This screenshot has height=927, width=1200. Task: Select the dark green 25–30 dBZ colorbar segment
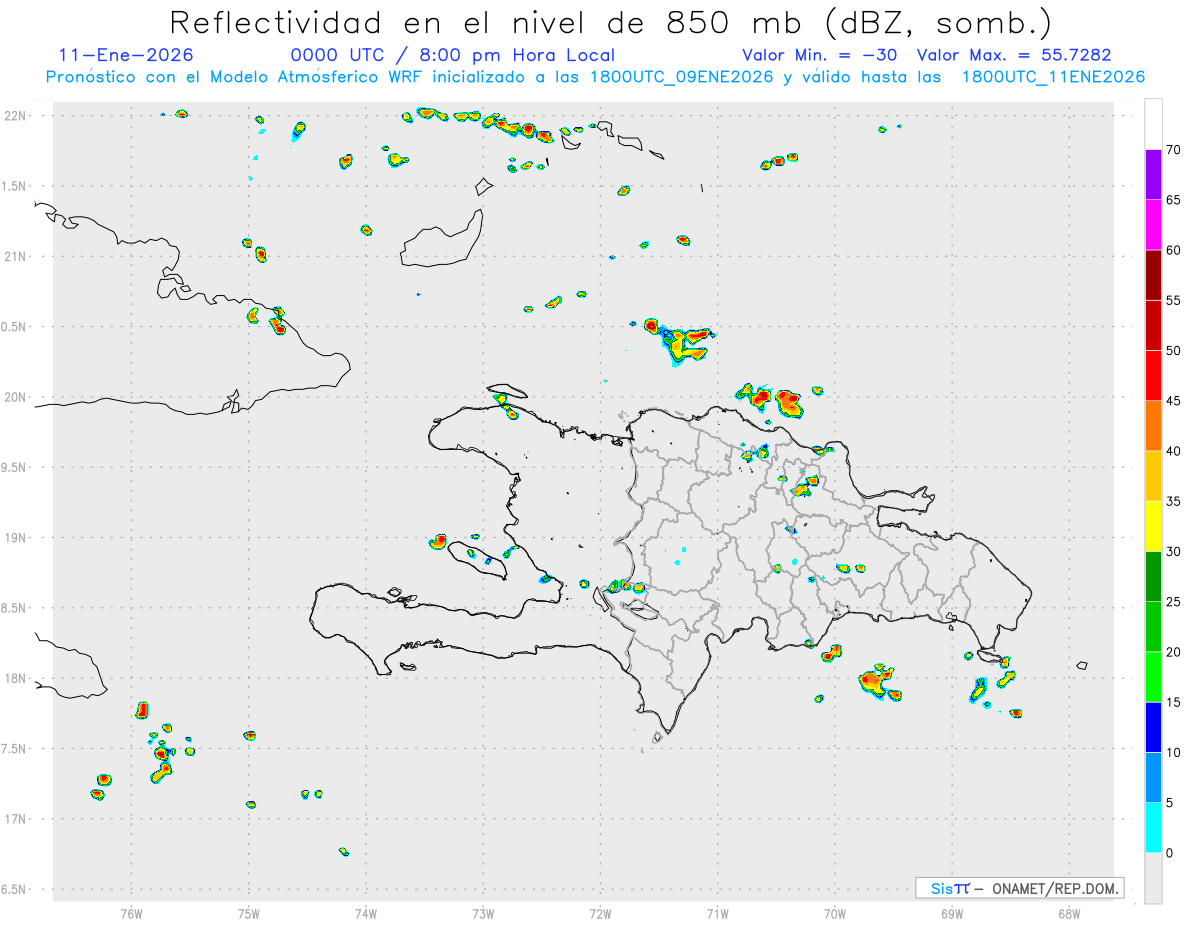pyautogui.click(x=1153, y=577)
